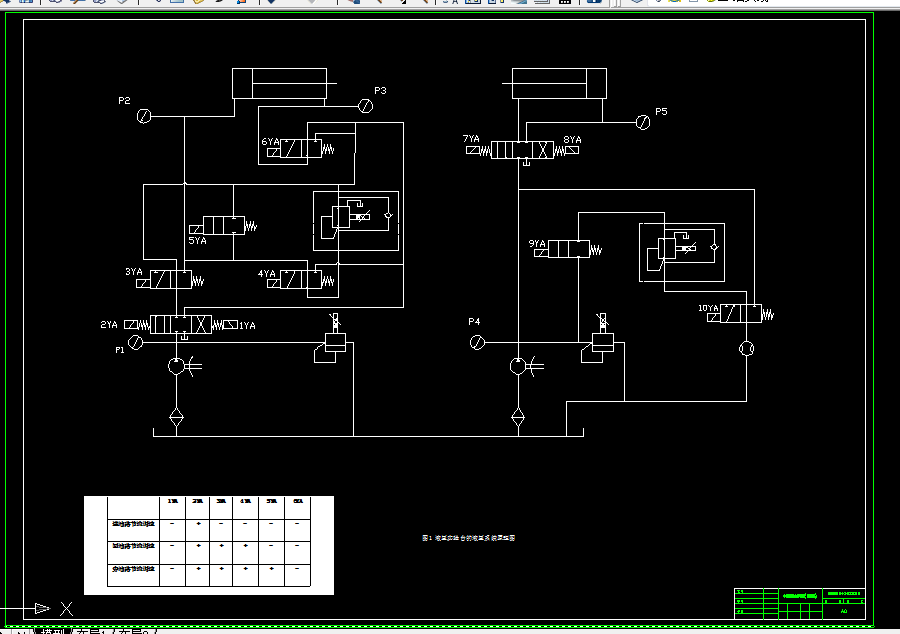Select the valve symbol above the 5YA label

coord(223,225)
